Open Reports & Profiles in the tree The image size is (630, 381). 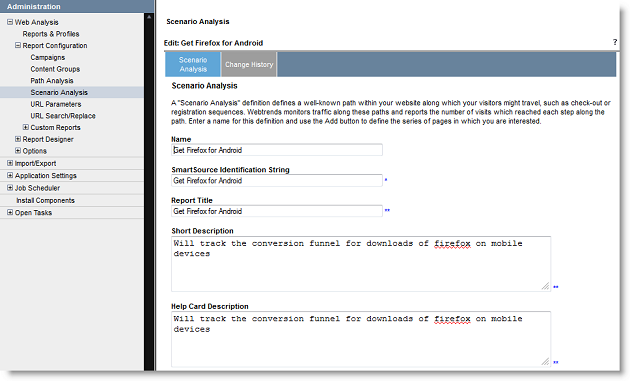(x=51, y=34)
